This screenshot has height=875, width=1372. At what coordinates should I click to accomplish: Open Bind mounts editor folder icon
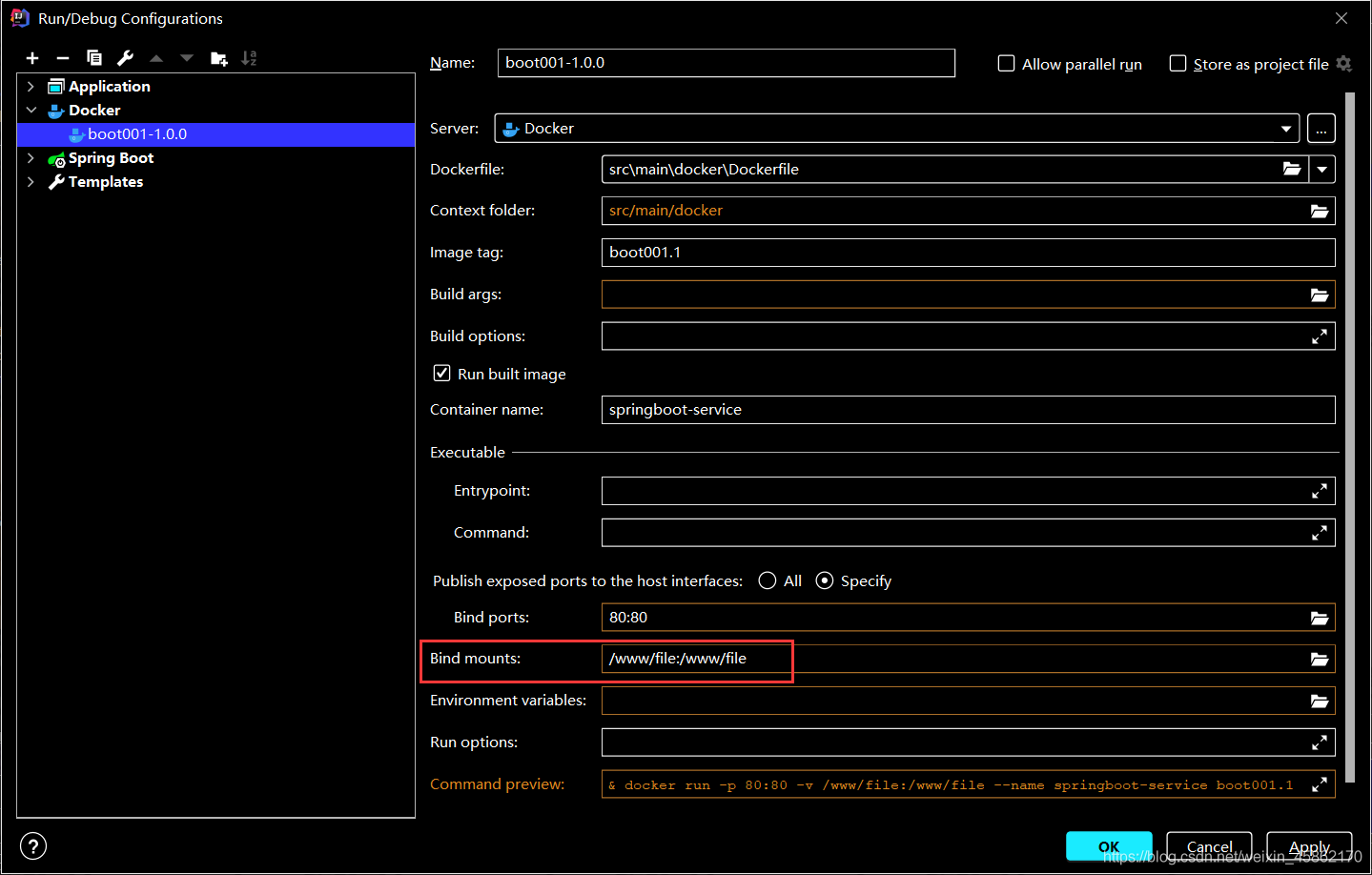(1320, 659)
